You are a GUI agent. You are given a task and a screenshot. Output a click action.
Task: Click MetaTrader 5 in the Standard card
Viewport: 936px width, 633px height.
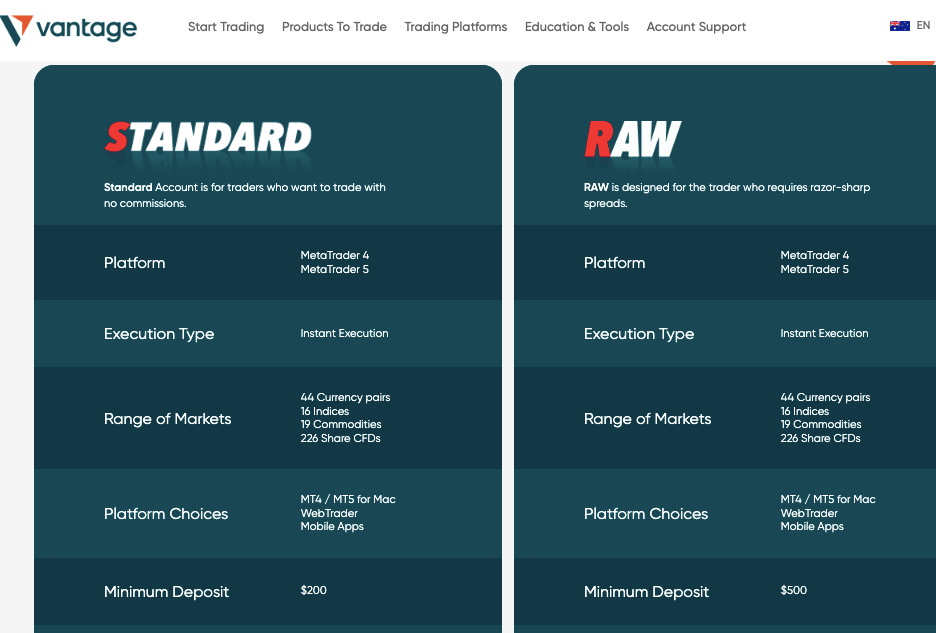coord(334,269)
